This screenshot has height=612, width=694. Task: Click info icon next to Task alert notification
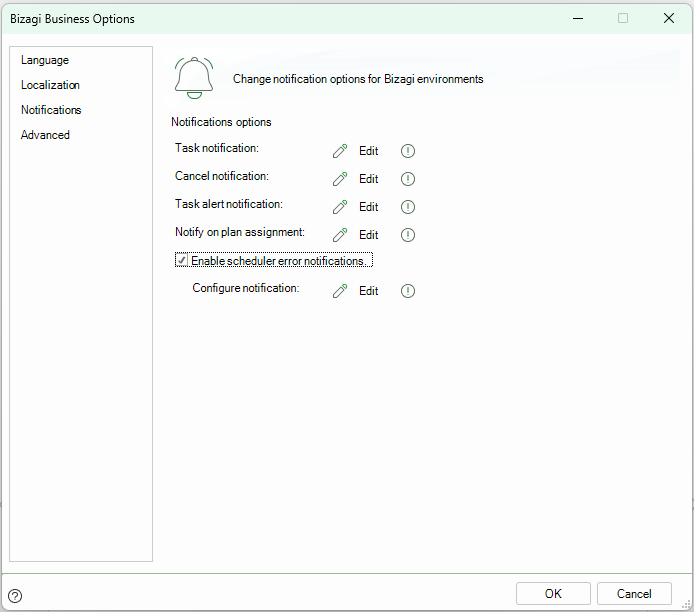coord(408,207)
